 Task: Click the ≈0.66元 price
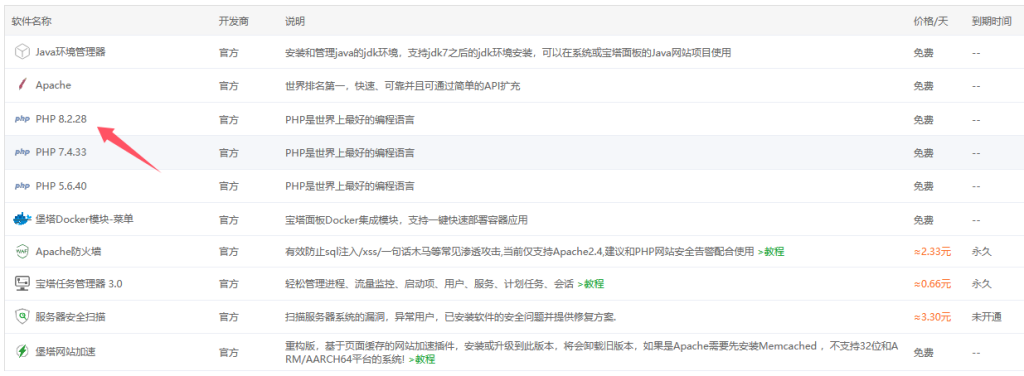(x=933, y=284)
